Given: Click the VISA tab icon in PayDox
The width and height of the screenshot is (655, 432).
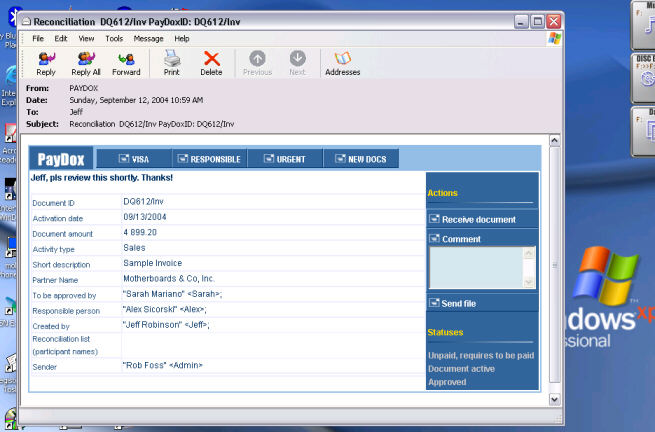Looking at the screenshot, I should [x=124, y=159].
